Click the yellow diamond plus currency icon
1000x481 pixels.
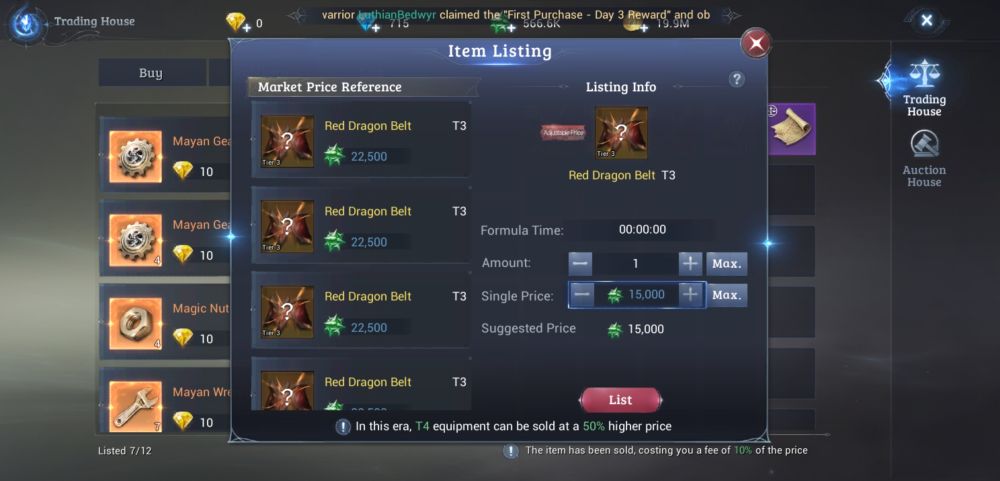click(237, 23)
